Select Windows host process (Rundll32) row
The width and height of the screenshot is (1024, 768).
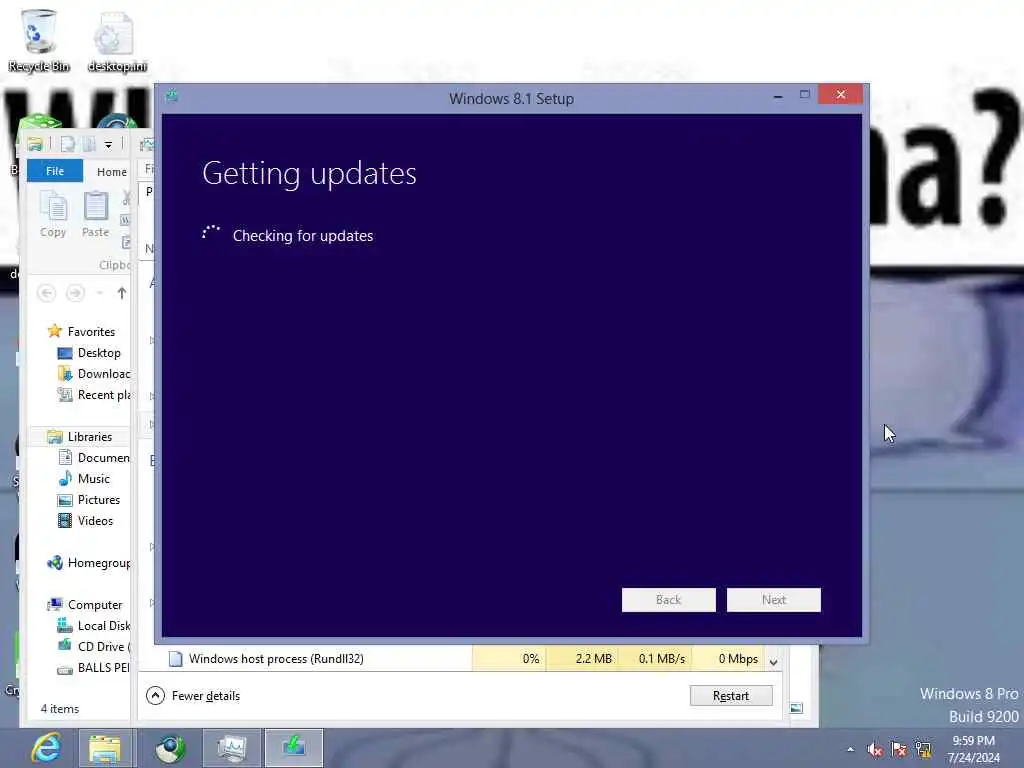[458, 658]
